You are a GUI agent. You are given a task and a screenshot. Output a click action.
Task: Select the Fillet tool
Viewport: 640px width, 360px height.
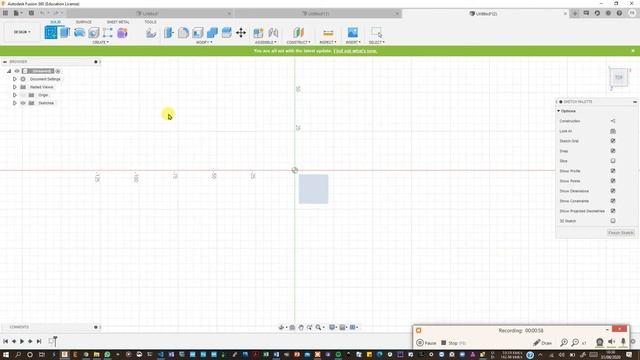pos(183,32)
